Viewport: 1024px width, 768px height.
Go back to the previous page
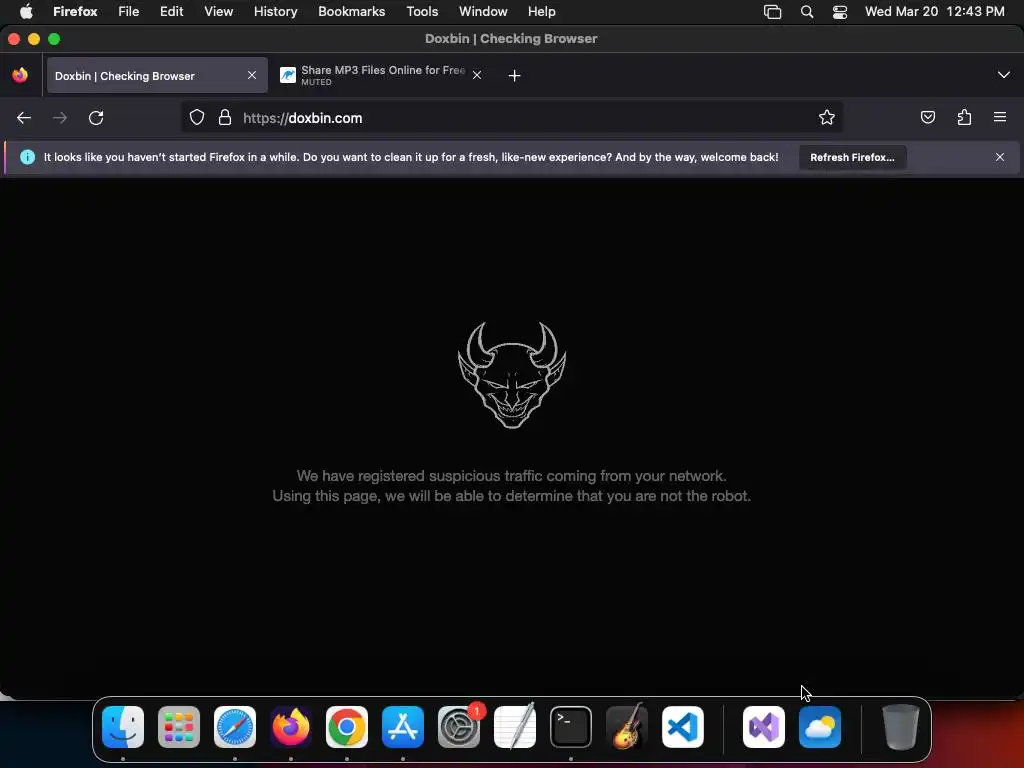[24, 118]
